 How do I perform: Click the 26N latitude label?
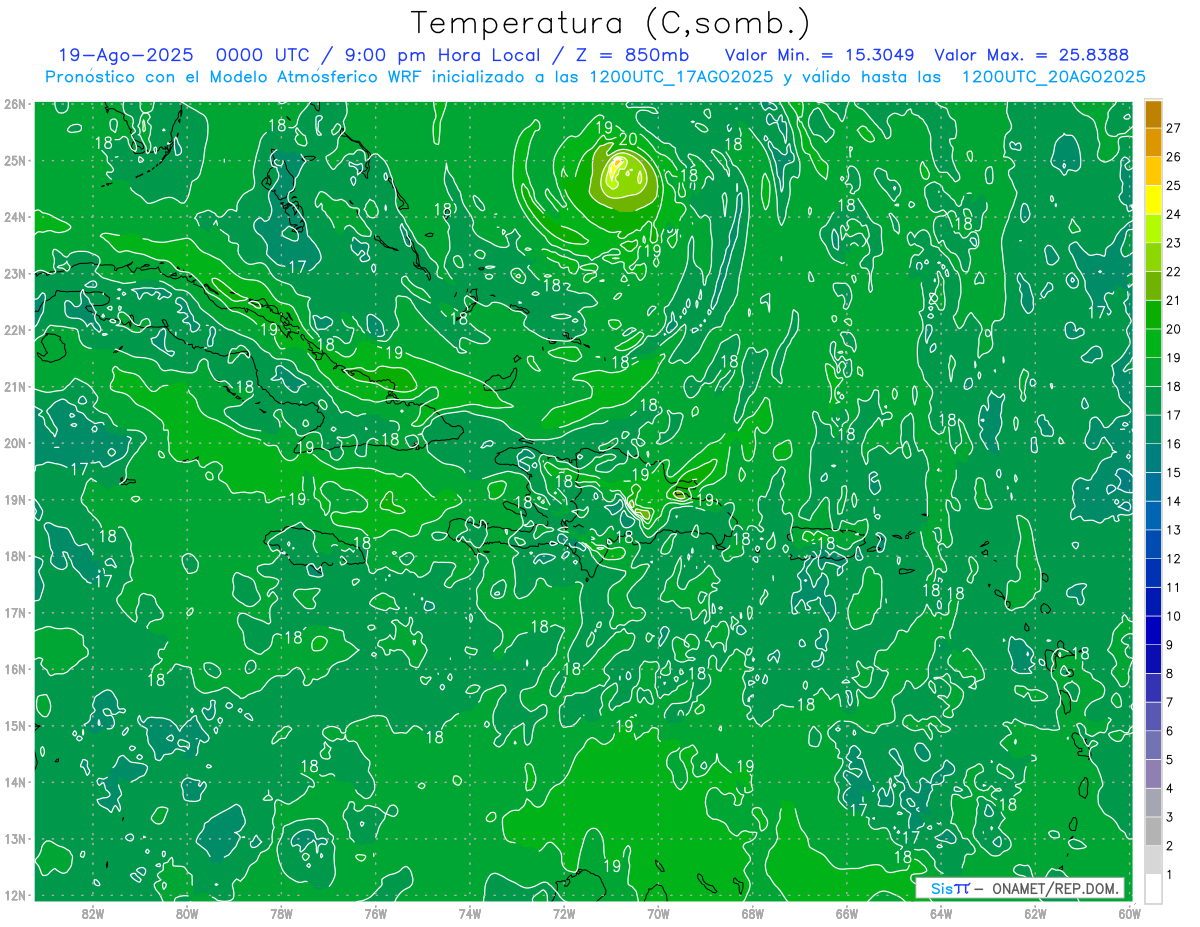point(15,104)
